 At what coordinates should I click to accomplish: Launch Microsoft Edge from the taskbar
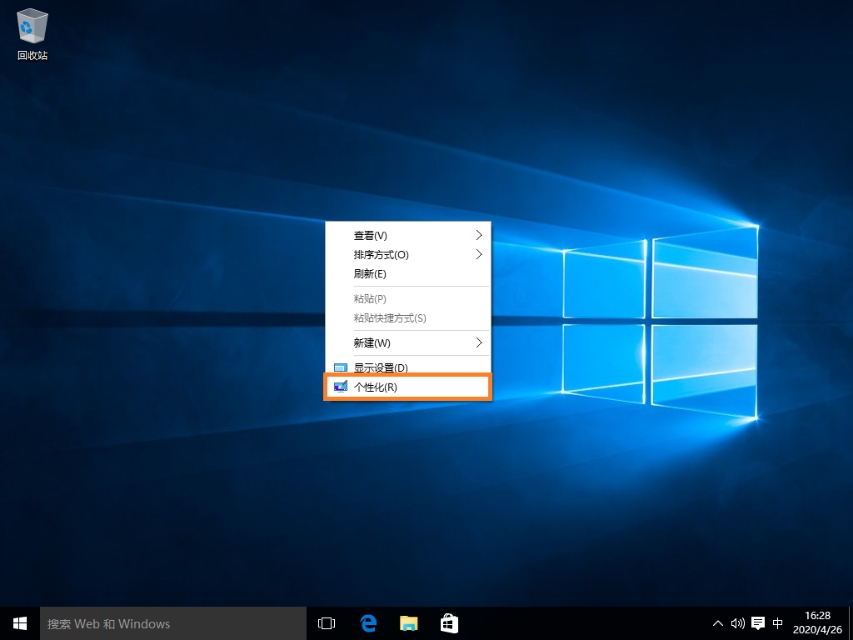pyautogui.click(x=368, y=623)
